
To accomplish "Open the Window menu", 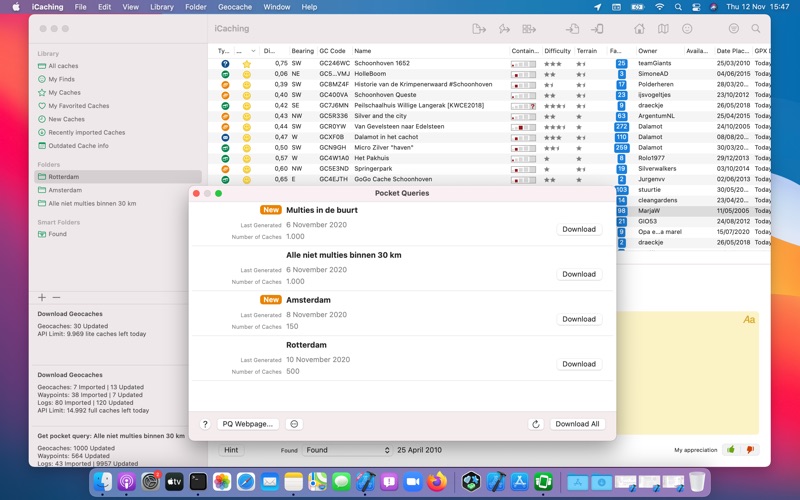I will click(x=277, y=7).
